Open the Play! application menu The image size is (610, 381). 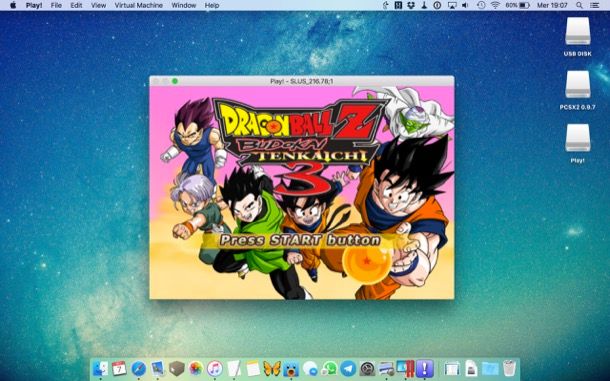(34, 5)
